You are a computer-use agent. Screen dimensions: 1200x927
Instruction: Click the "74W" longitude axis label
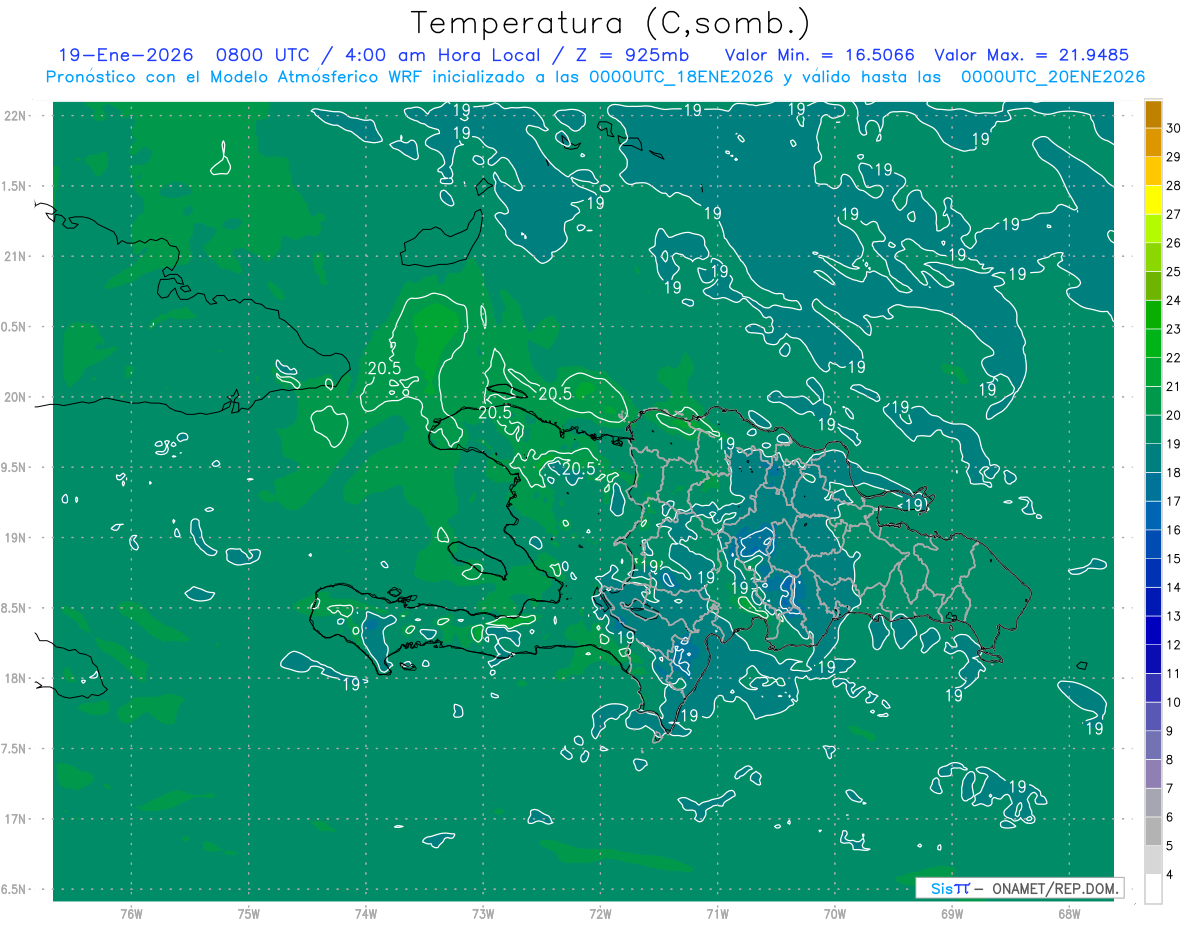click(x=365, y=914)
